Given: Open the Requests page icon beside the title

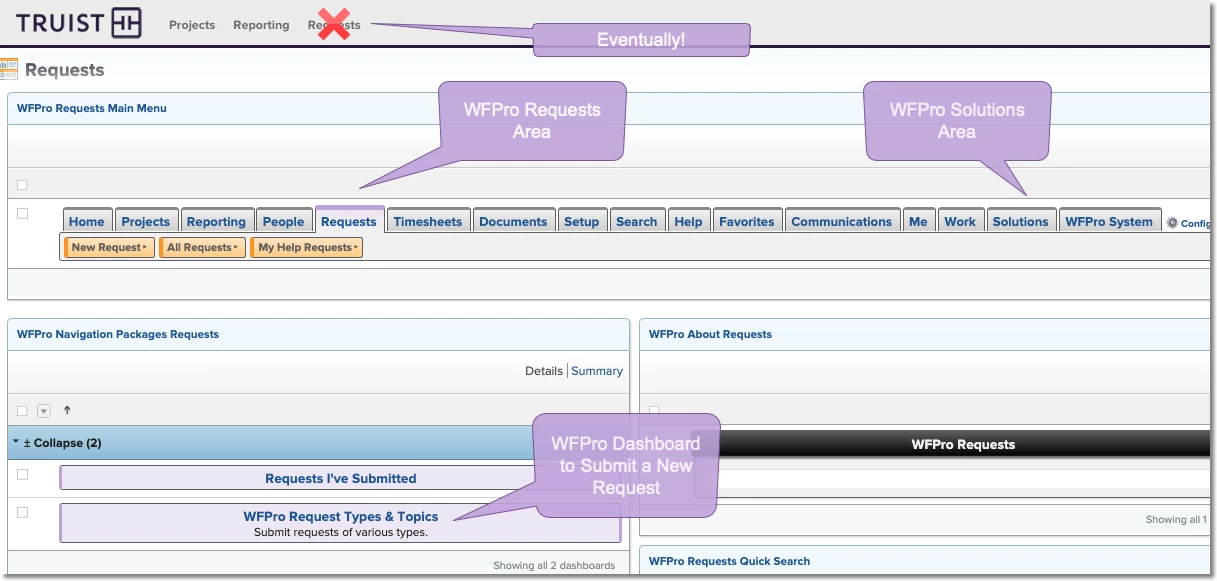Looking at the screenshot, I should tap(9, 69).
